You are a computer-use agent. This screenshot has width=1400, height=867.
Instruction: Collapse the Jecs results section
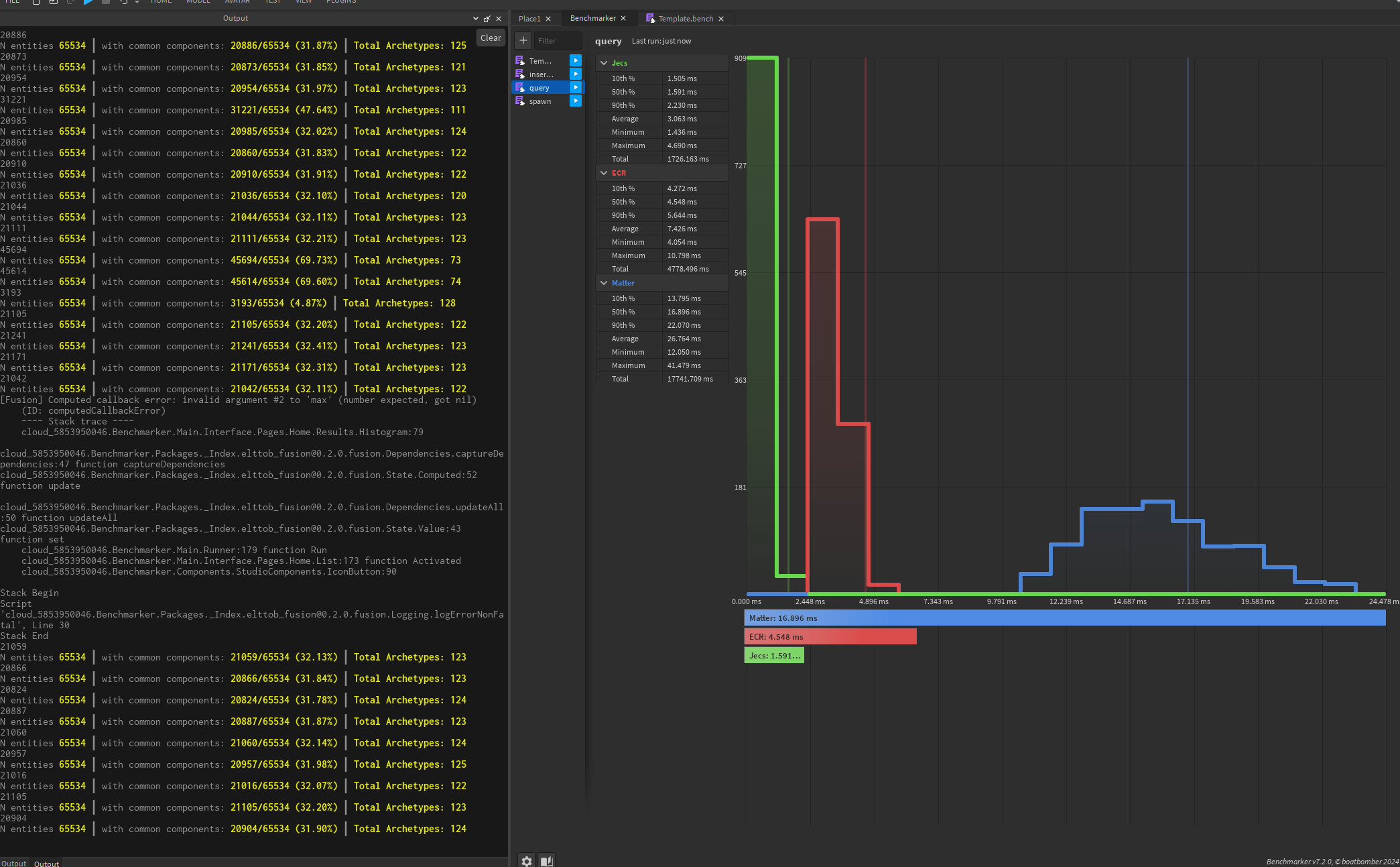pos(604,63)
